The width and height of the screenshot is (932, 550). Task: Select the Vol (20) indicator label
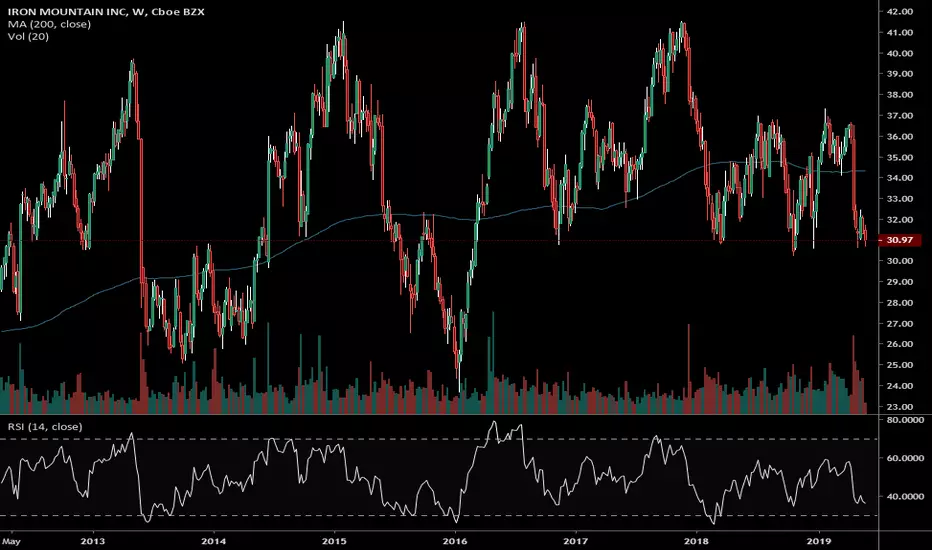[29, 37]
